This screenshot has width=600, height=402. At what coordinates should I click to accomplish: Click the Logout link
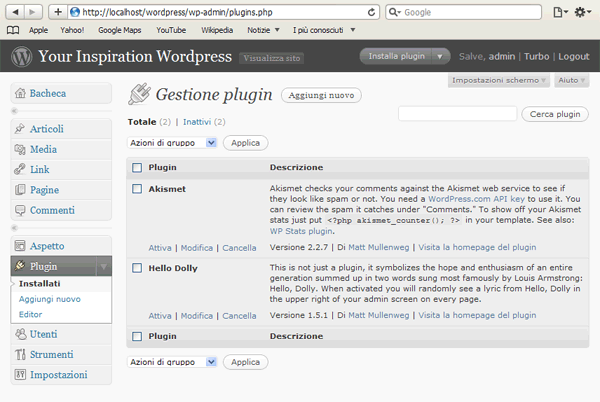point(574,57)
